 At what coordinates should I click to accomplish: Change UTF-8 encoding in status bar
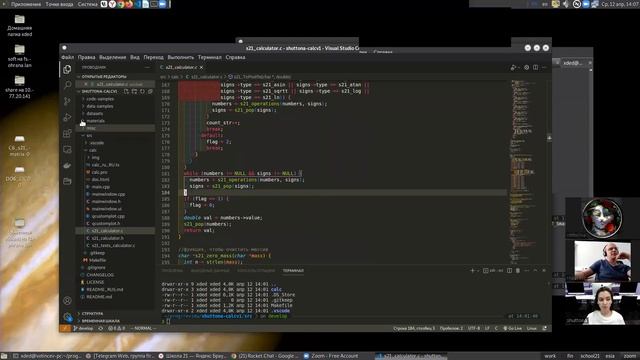click(x=474, y=328)
